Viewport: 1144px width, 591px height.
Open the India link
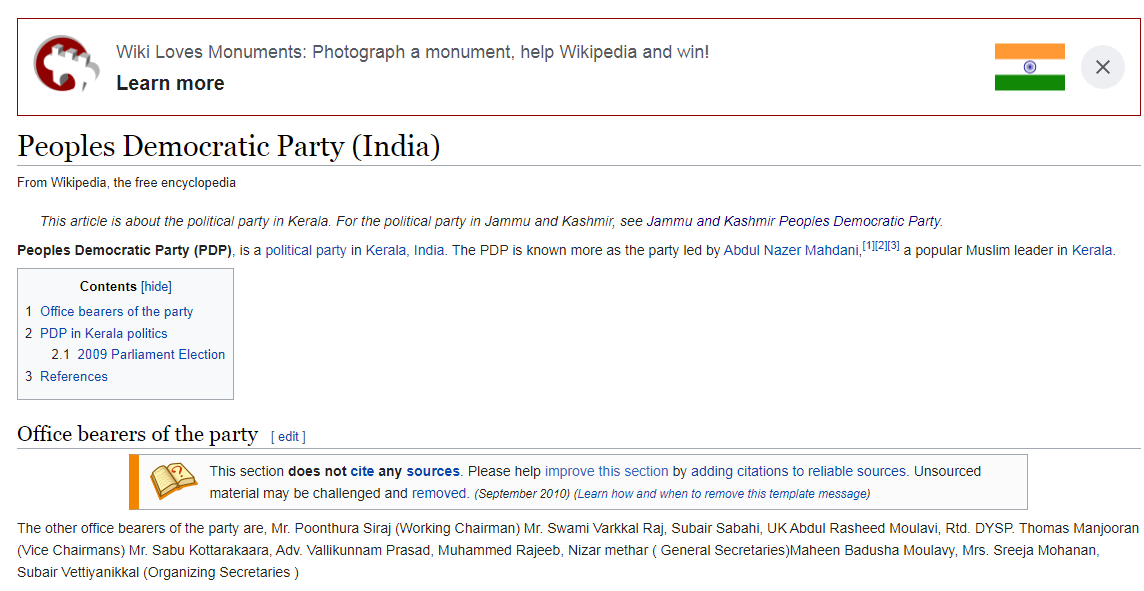pos(429,250)
